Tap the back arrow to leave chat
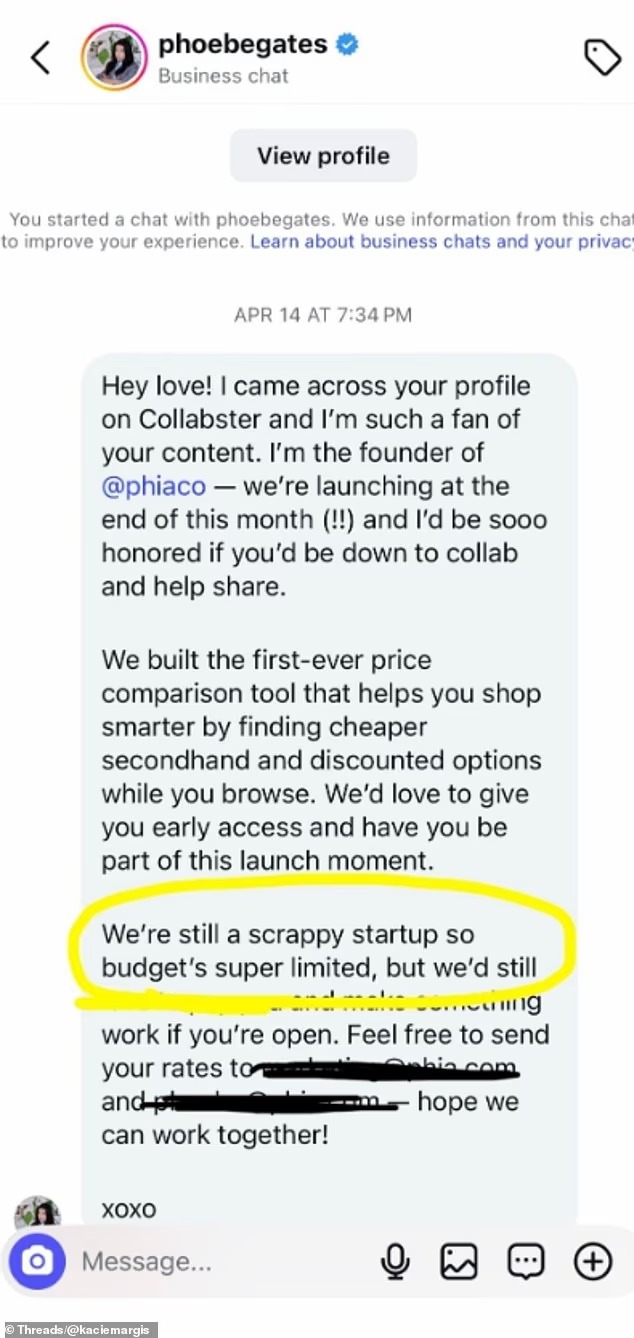 [x=40, y=58]
